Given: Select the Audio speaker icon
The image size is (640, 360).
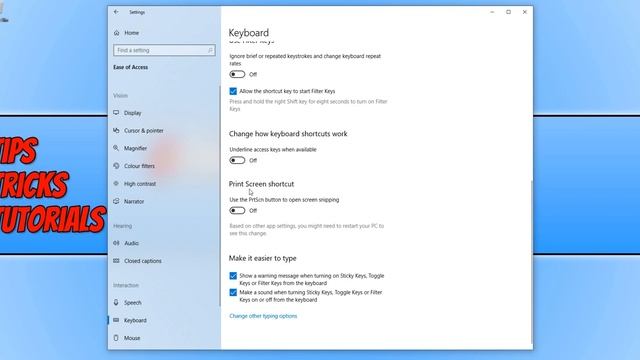Looking at the screenshot, I should (x=116, y=243).
